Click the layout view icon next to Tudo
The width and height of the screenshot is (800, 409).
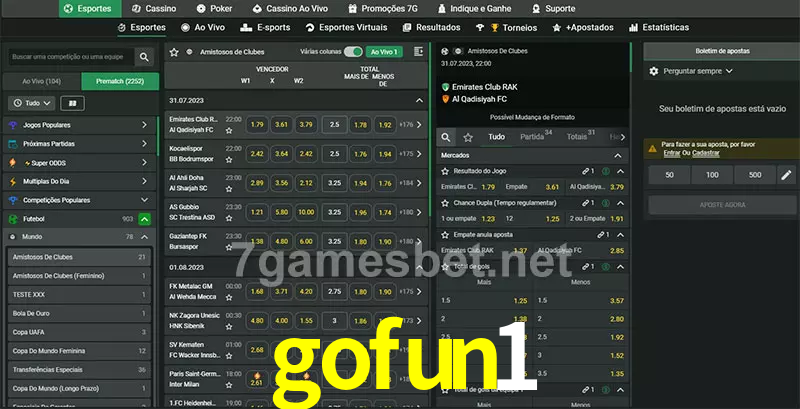[72, 103]
